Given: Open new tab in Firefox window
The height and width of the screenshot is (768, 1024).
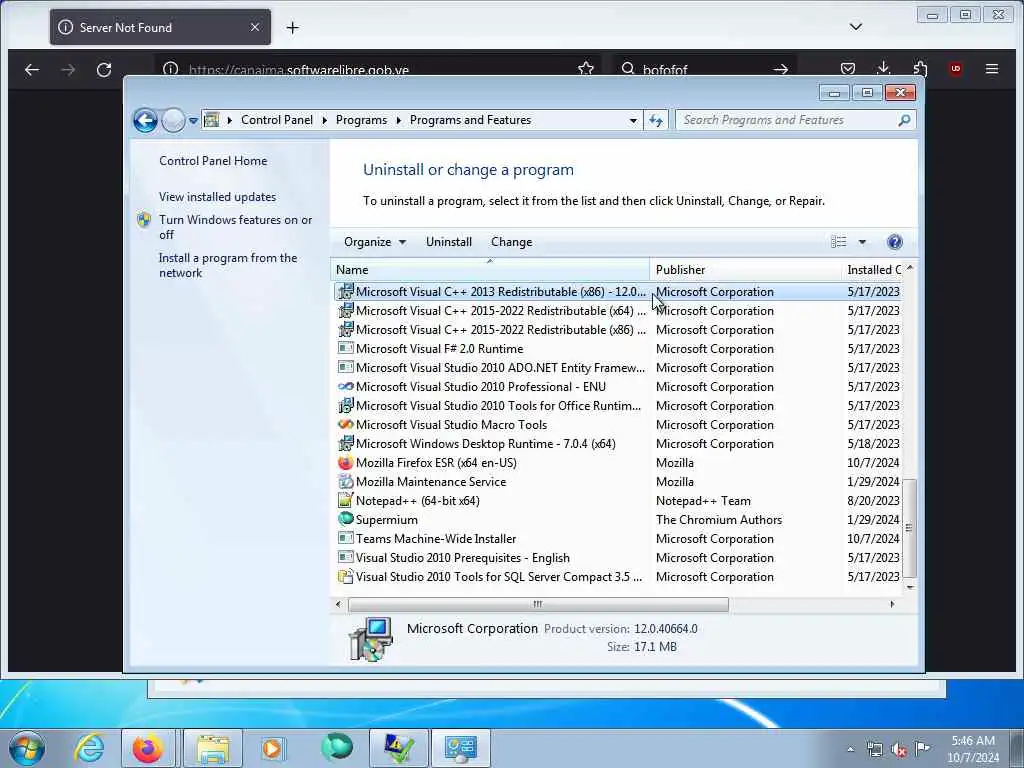Looking at the screenshot, I should (293, 27).
